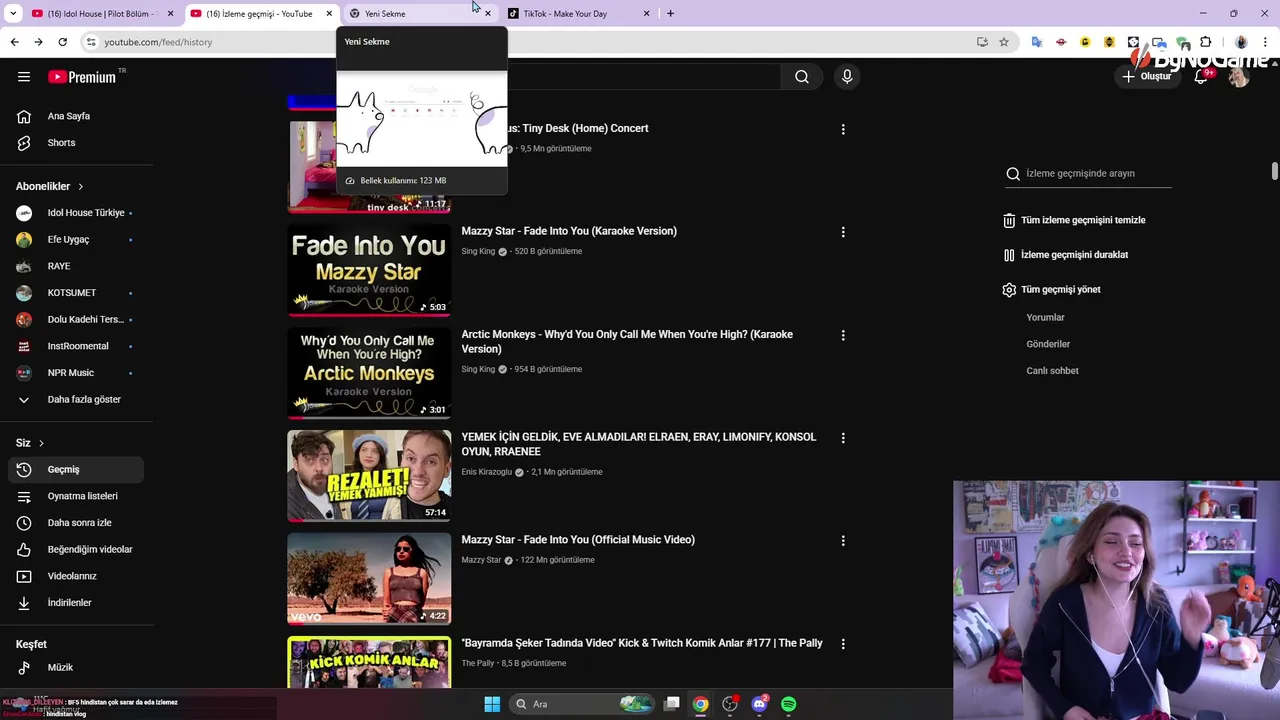Open the YouTube account avatar menu
Screen dimensions: 1280x720
1239,77
